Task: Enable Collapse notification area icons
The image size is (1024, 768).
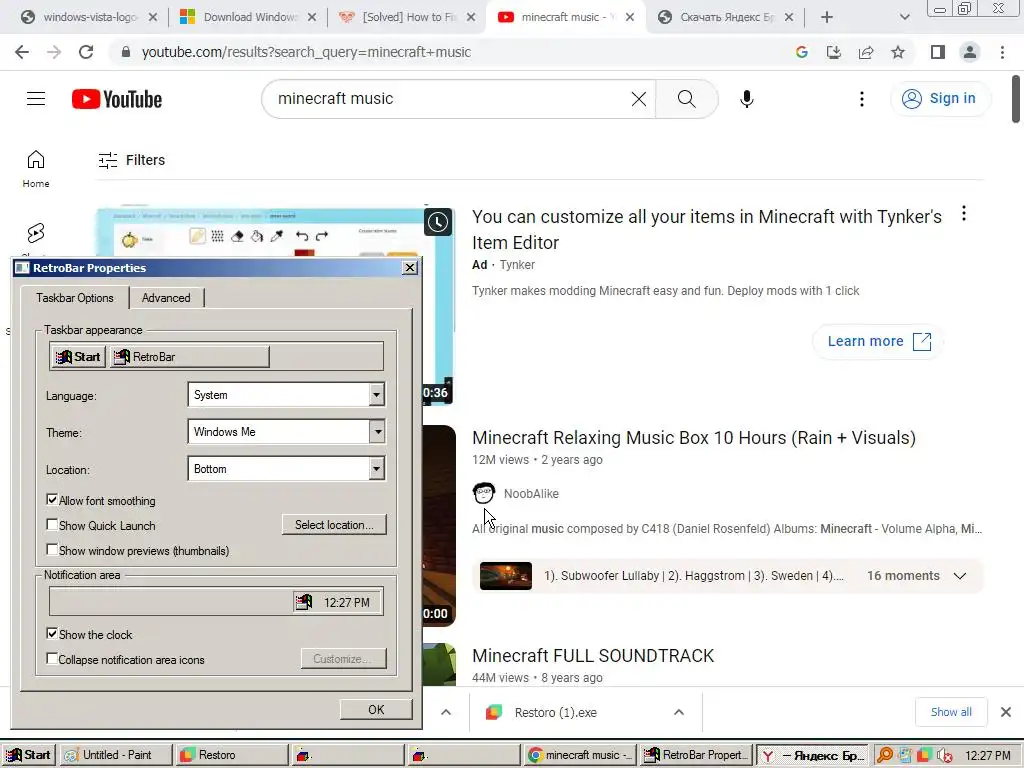Action: point(52,658)
